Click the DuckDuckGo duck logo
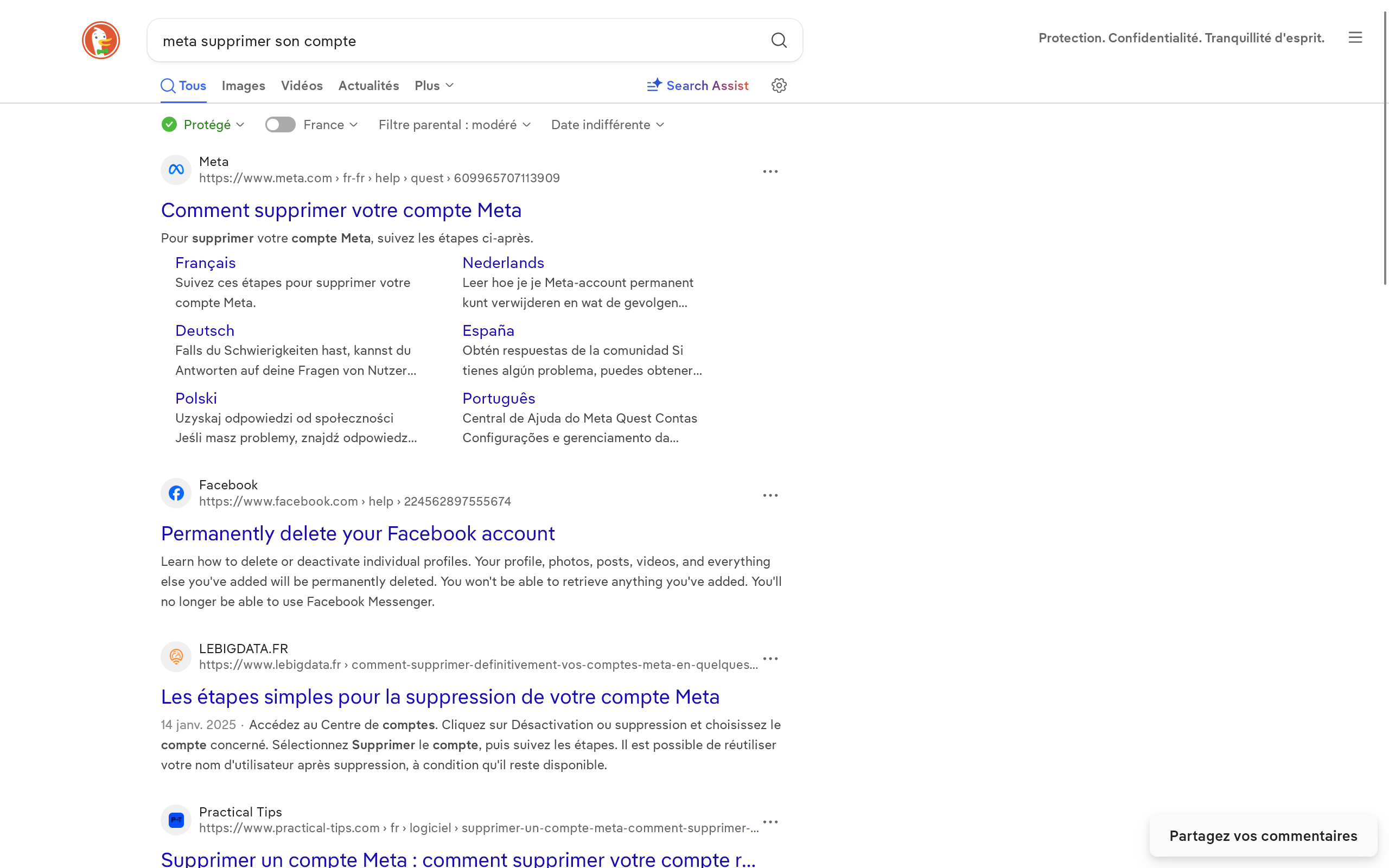The image size is (1389, 868). (100, 40)
